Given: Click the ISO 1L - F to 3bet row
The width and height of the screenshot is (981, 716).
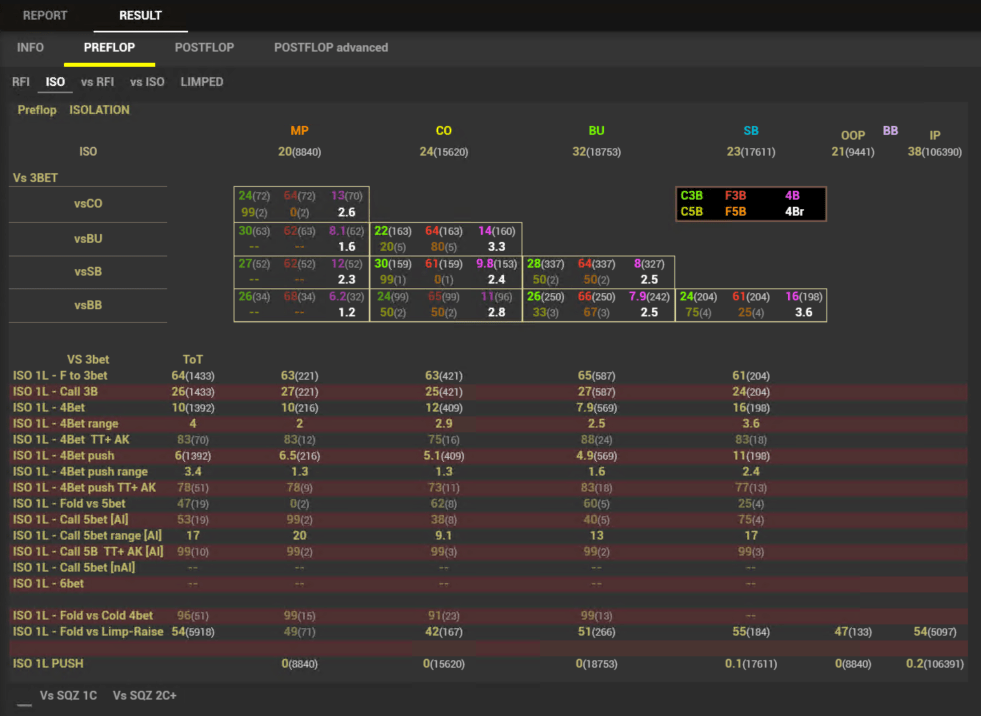Looking at the screenshot, I should click(x=489, y=376).
